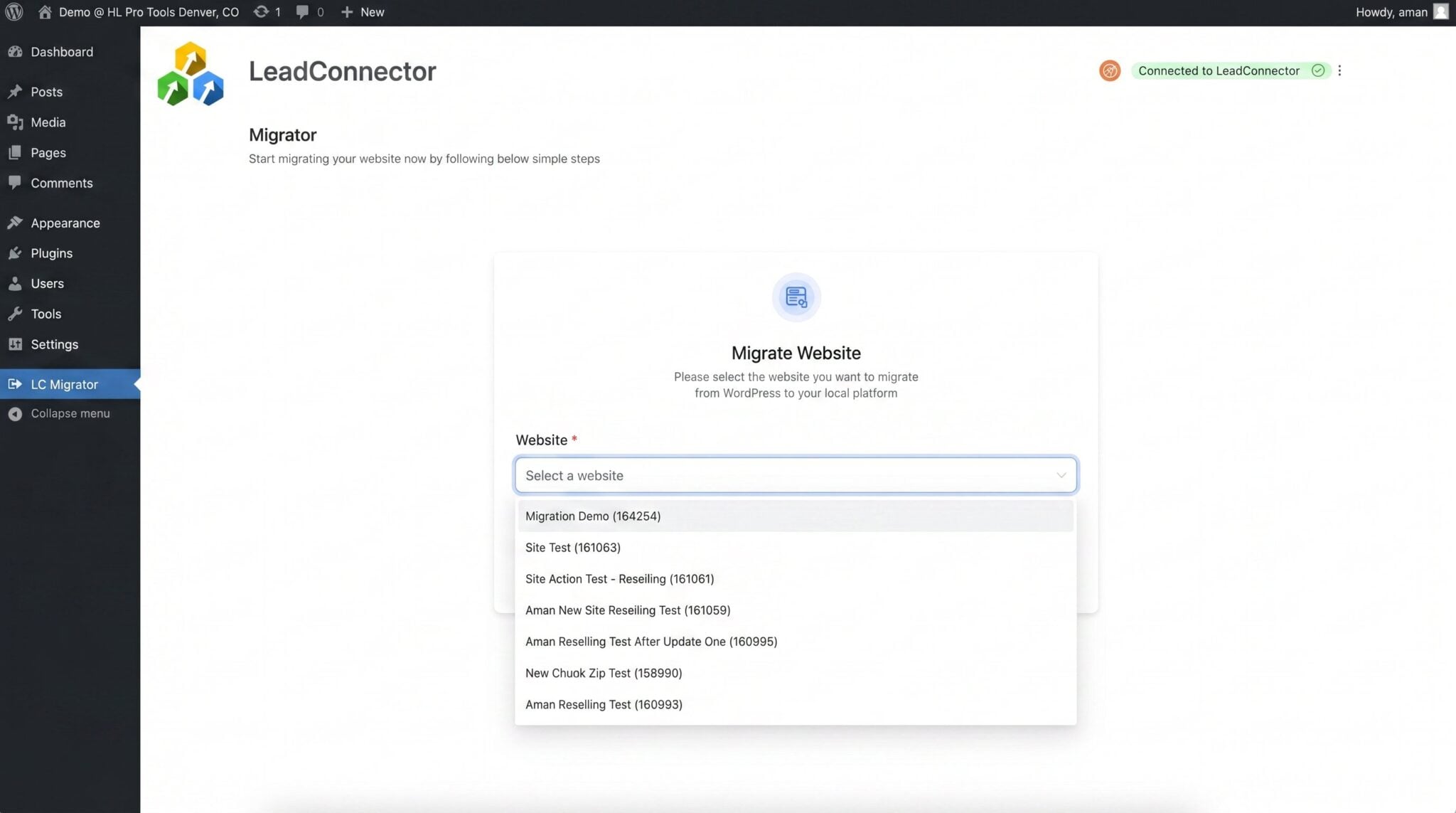The width and height of the screenshot is (1456, 813).
Task: Click the Demo @ HL Pro Tools Denver, CO link
Action: [x=149, y=12]
